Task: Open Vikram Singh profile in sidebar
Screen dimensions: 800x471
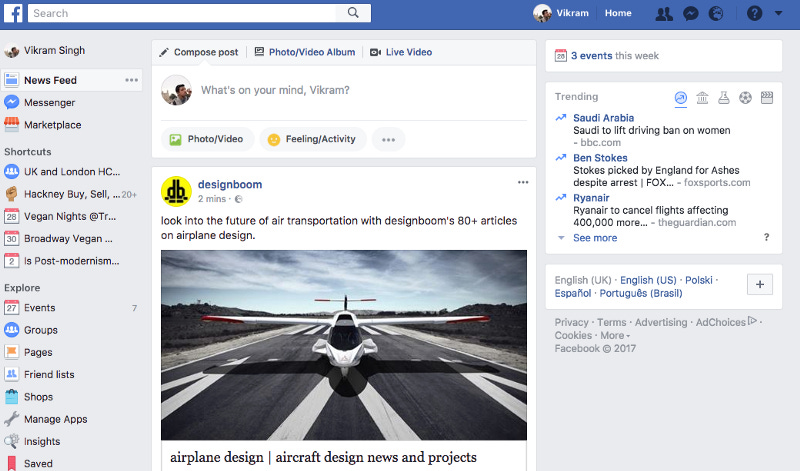Action: [45, 51]
